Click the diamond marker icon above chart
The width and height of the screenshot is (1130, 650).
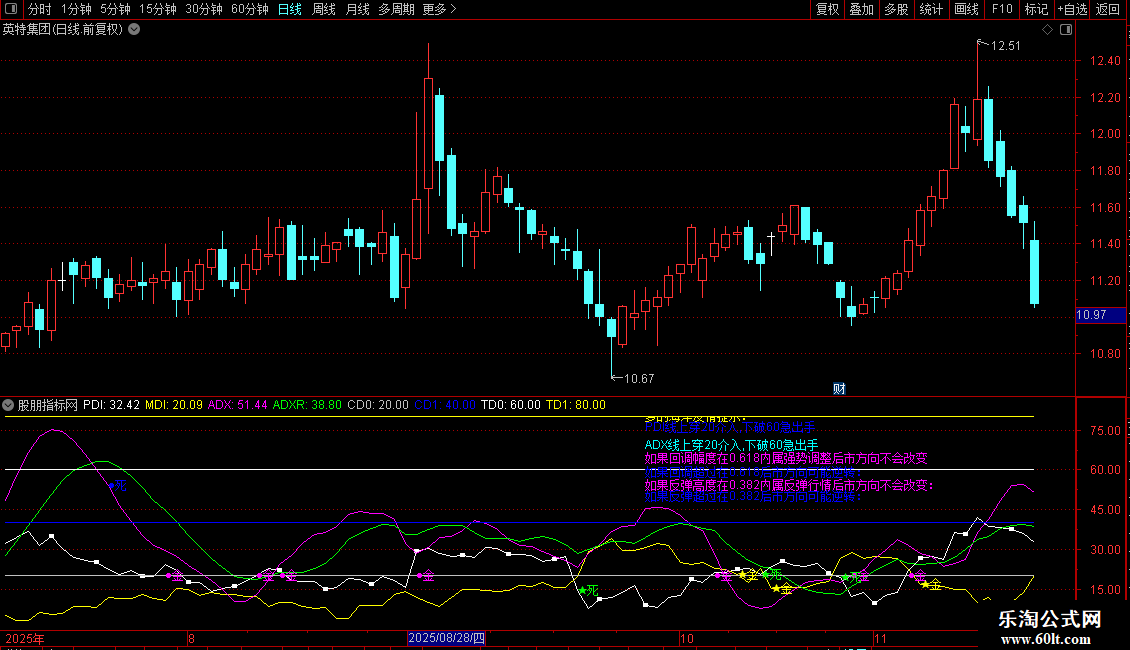tap(1047, 30)
